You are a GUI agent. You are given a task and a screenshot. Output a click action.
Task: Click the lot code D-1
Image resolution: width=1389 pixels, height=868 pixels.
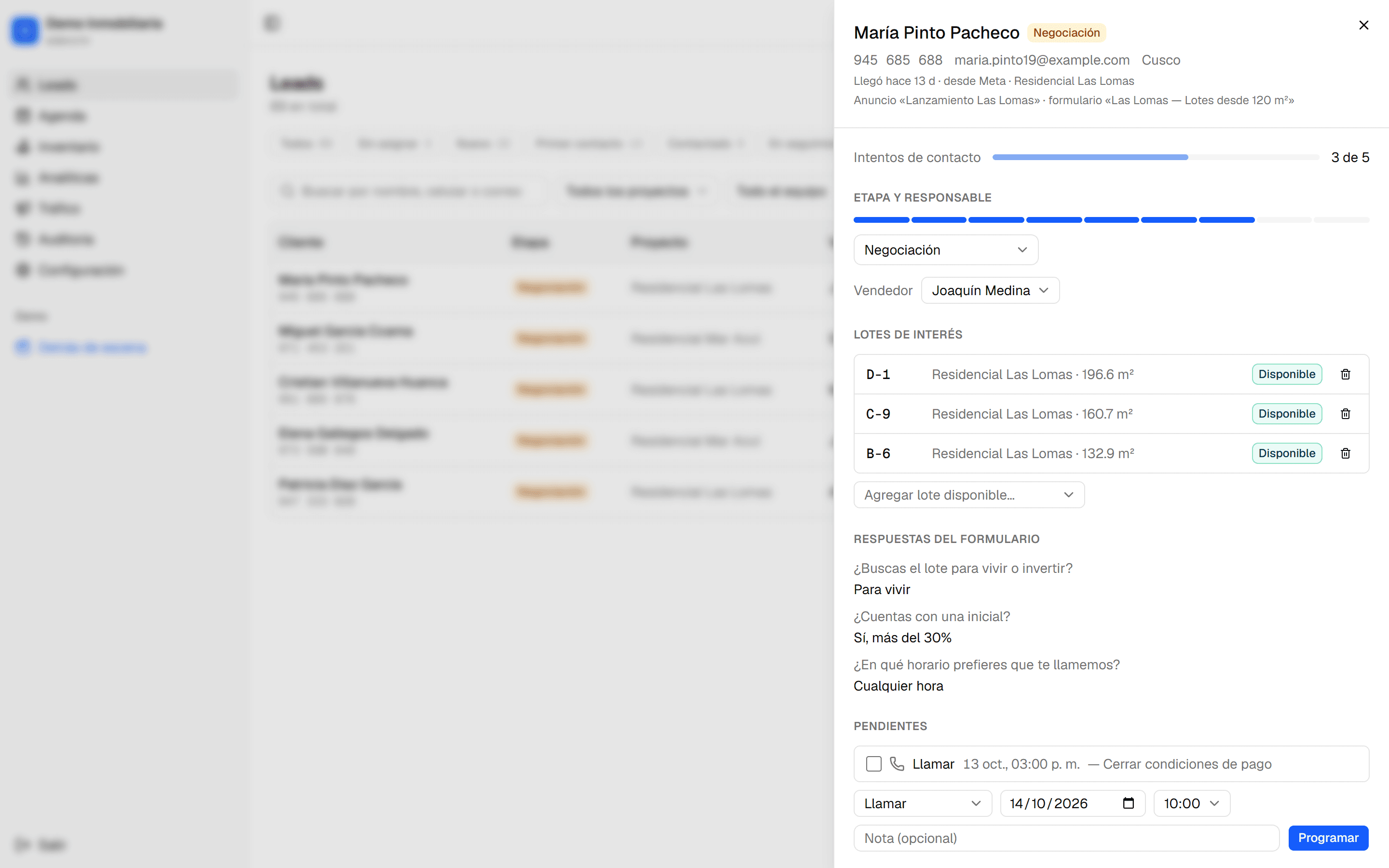point(878,374)
